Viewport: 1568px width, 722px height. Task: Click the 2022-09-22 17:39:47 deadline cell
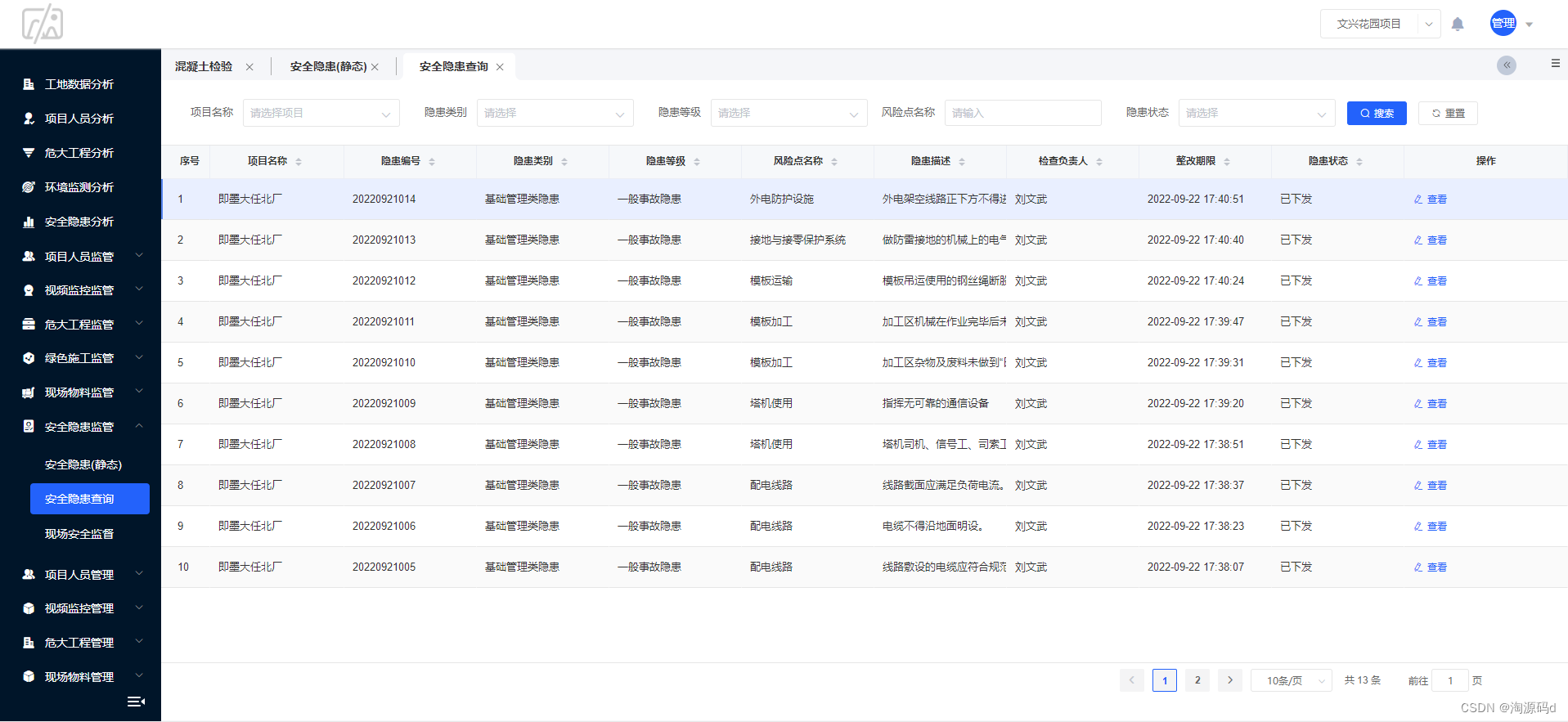[x=1196, y=322]
